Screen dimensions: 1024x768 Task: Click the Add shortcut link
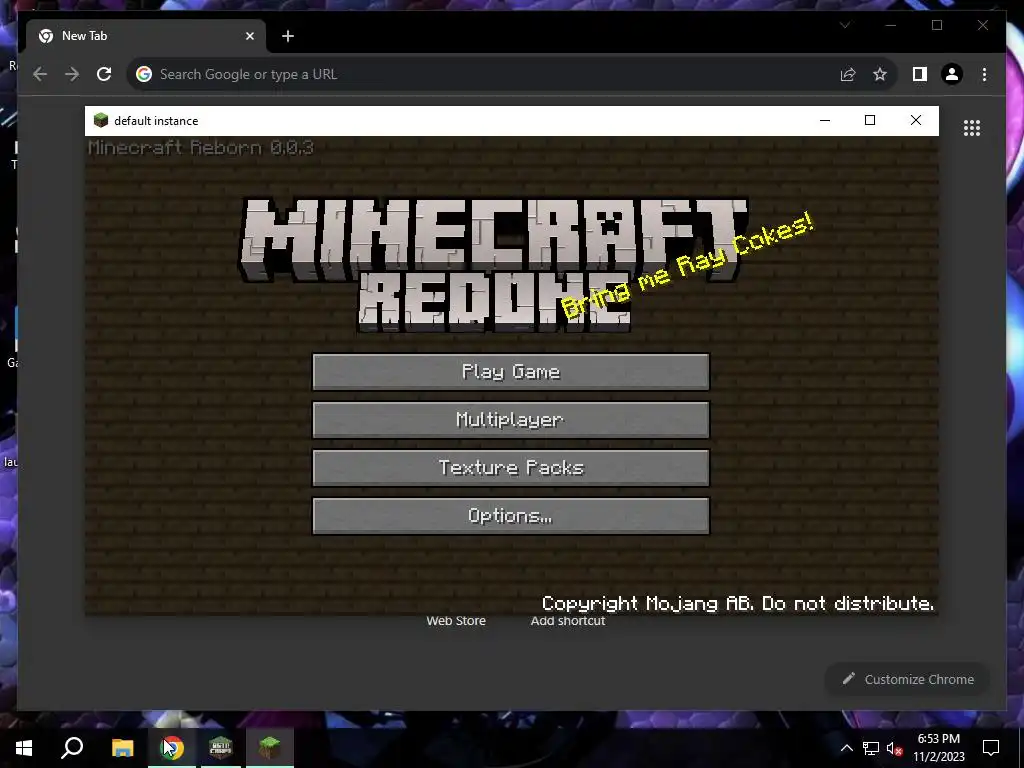pyautogui.click(x=568, y=621)
